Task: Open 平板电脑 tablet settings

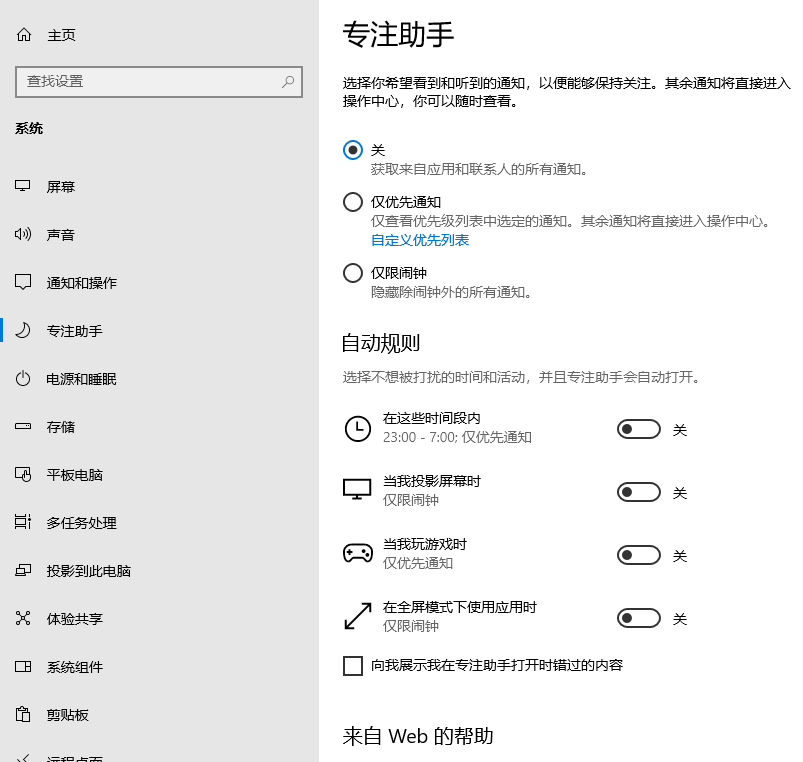Action: click(x=23, y=474)
